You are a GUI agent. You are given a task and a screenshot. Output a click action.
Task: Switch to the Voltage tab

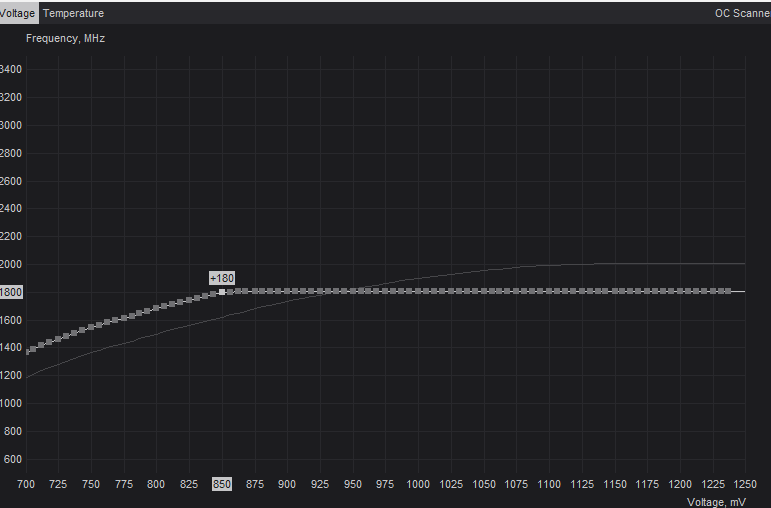coord(18,13)
